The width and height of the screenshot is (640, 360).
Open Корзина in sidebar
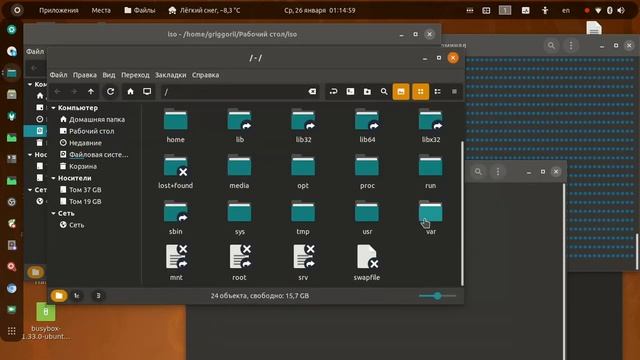[x=78, y=167]
